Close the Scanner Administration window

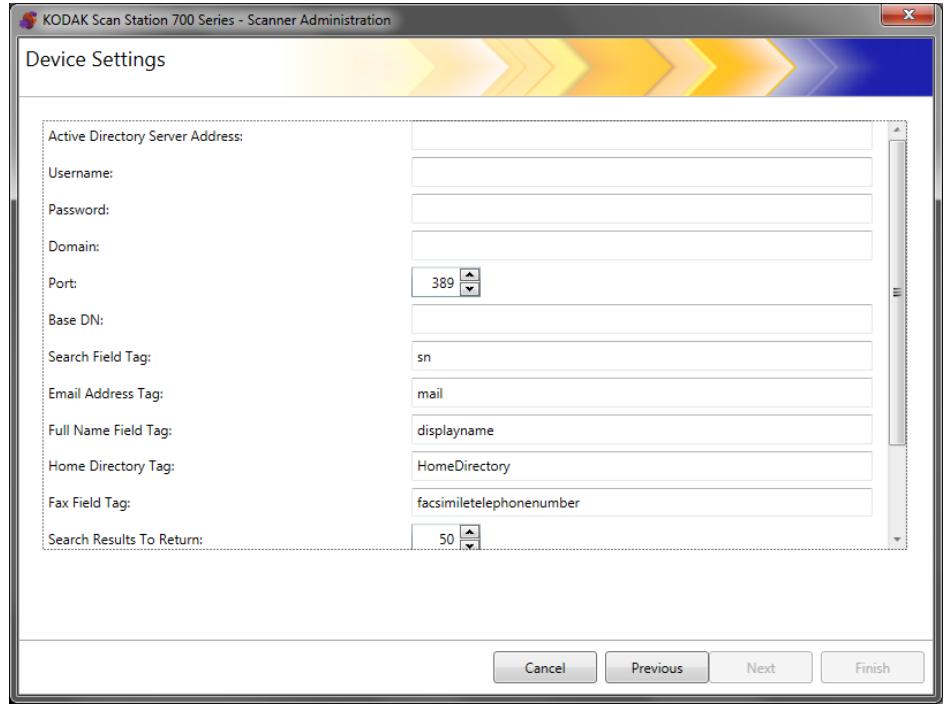908,14
